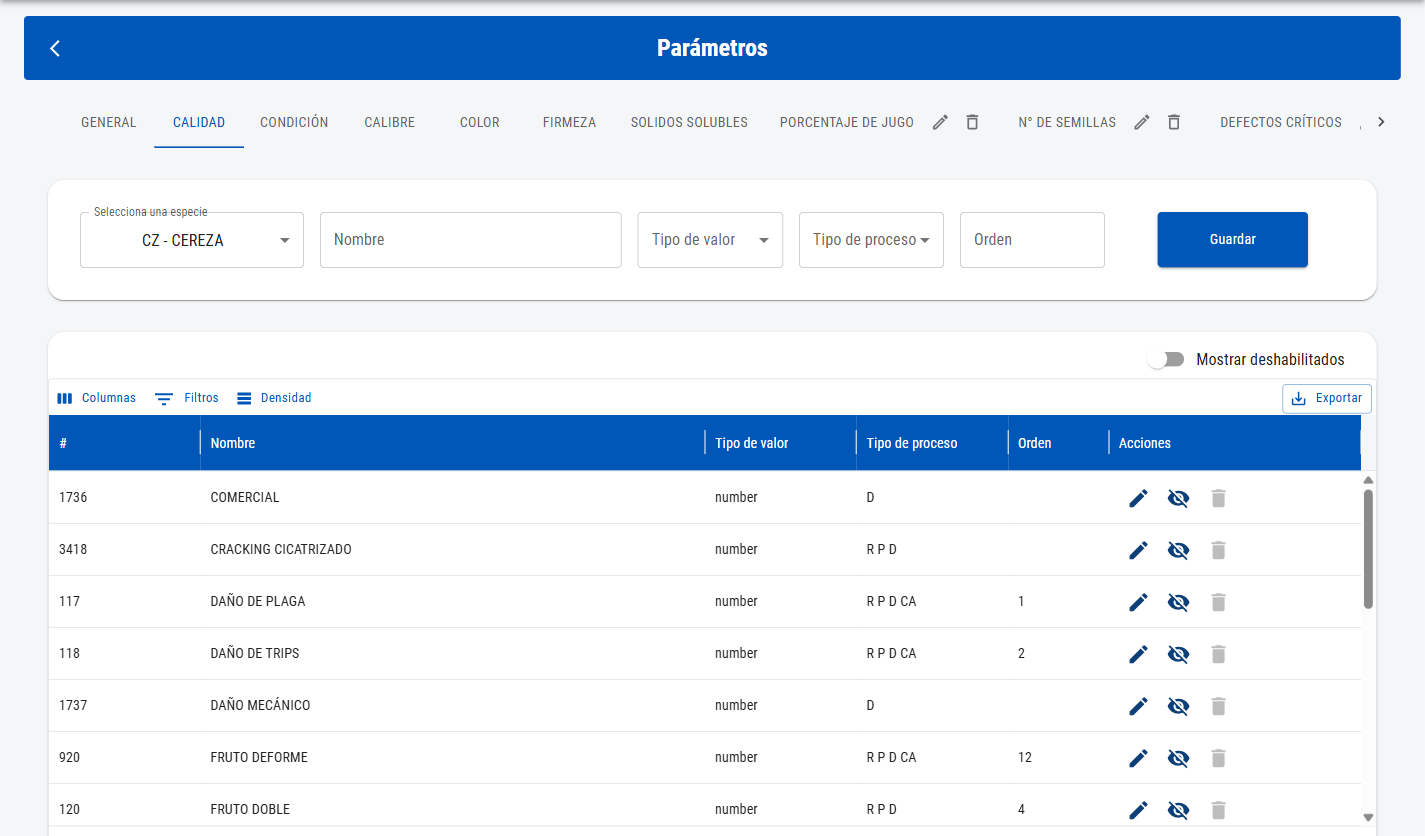
Task: Click the Orden input field
Action: click(1032, 240)
